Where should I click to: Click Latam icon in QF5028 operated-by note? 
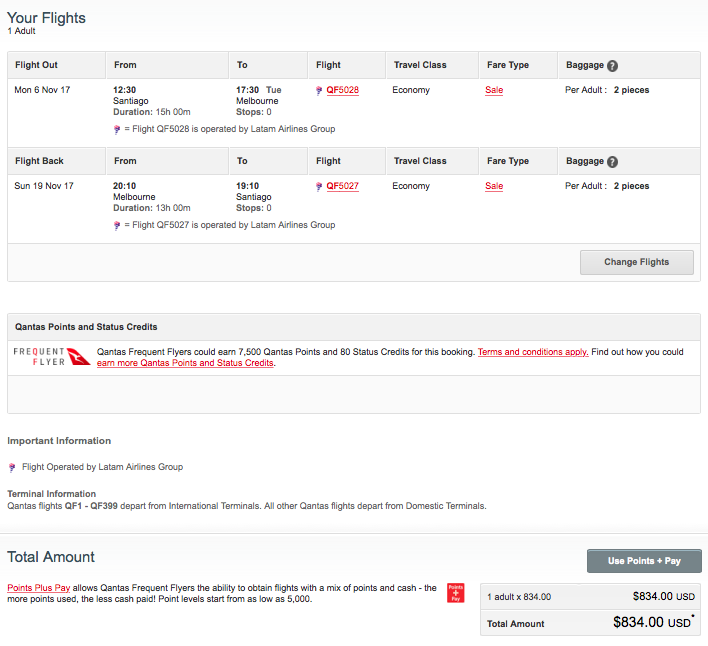117,130
